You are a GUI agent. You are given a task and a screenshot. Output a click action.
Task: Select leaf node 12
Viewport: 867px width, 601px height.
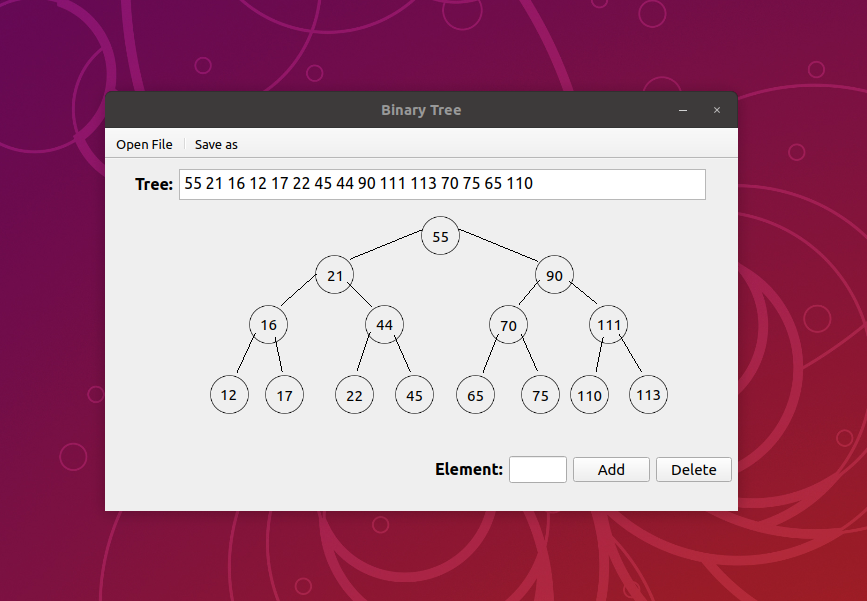pos(229,395)
